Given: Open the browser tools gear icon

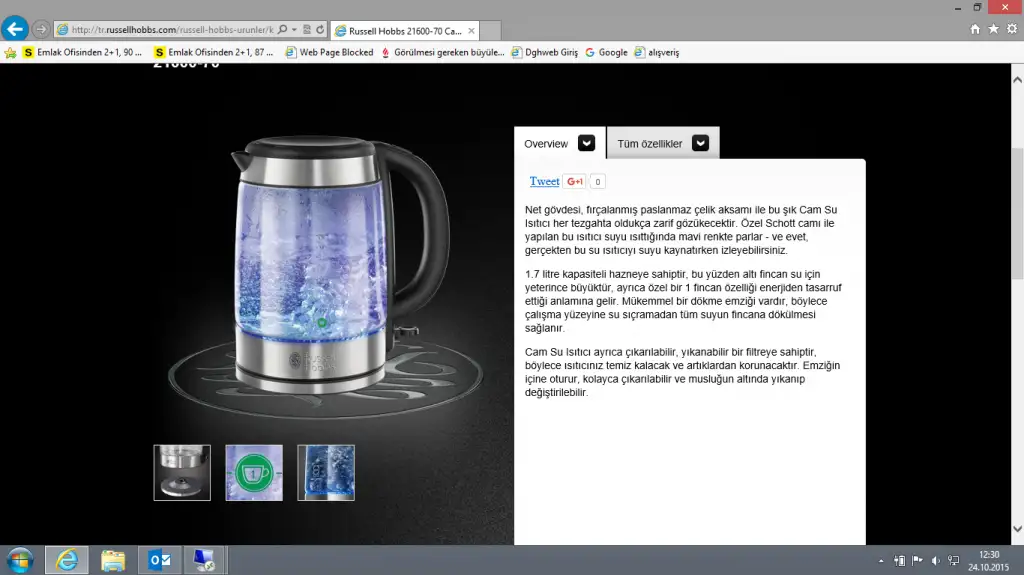Looking at the screenshot, I should [1011, 29].
